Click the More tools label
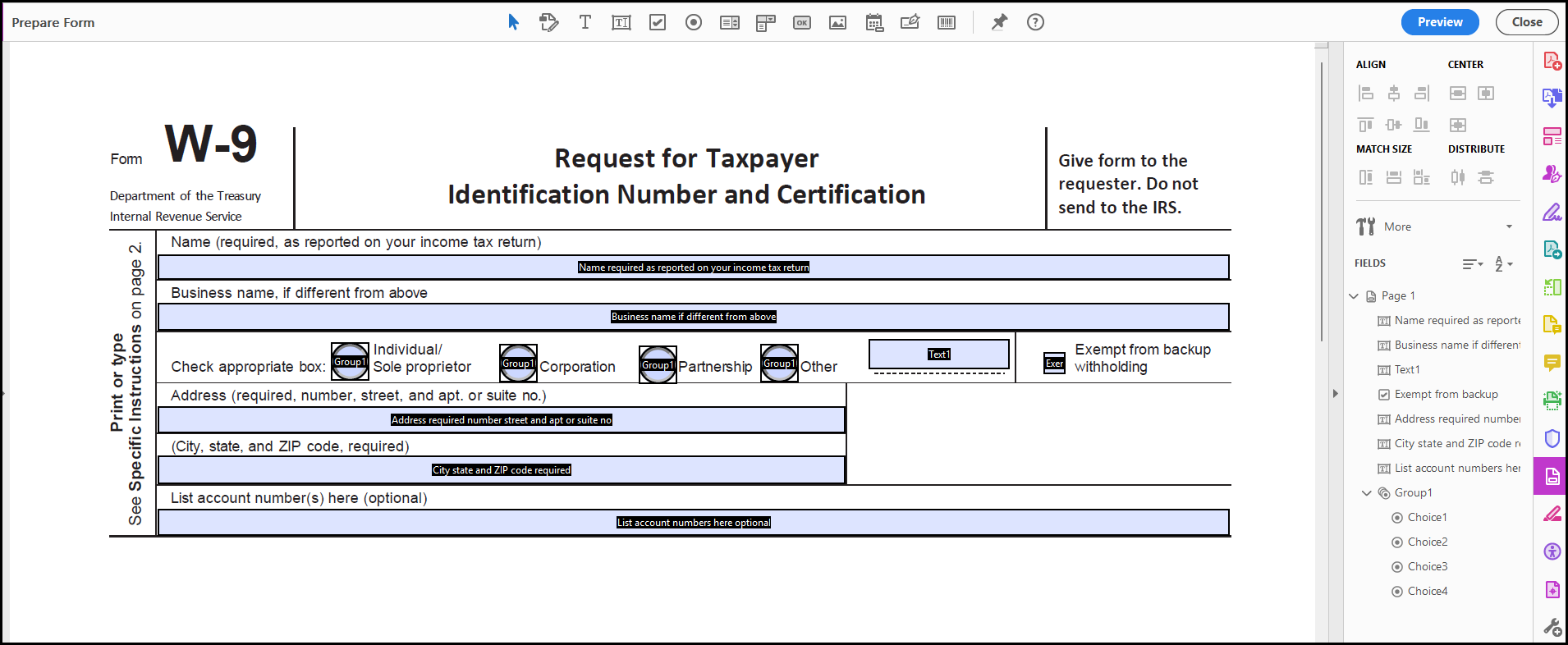Screen dimensions: 1568x645 1397,226
